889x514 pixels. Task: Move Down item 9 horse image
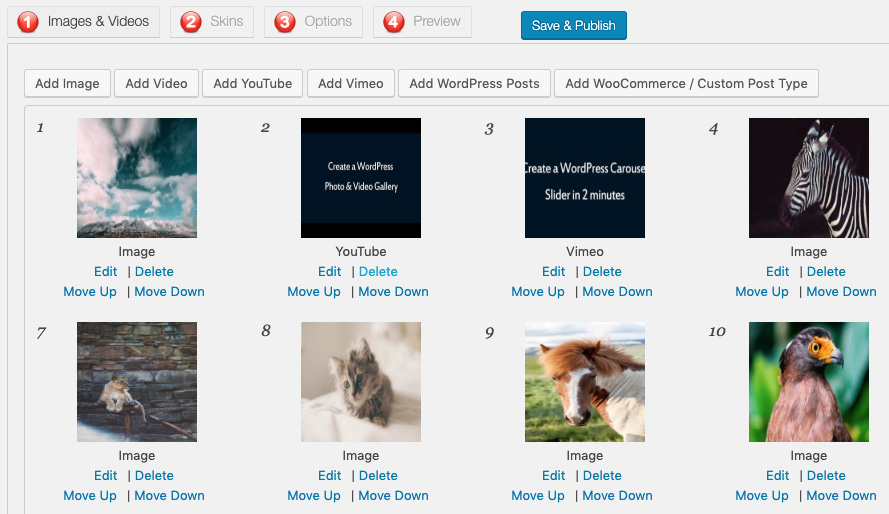[617, 495]
